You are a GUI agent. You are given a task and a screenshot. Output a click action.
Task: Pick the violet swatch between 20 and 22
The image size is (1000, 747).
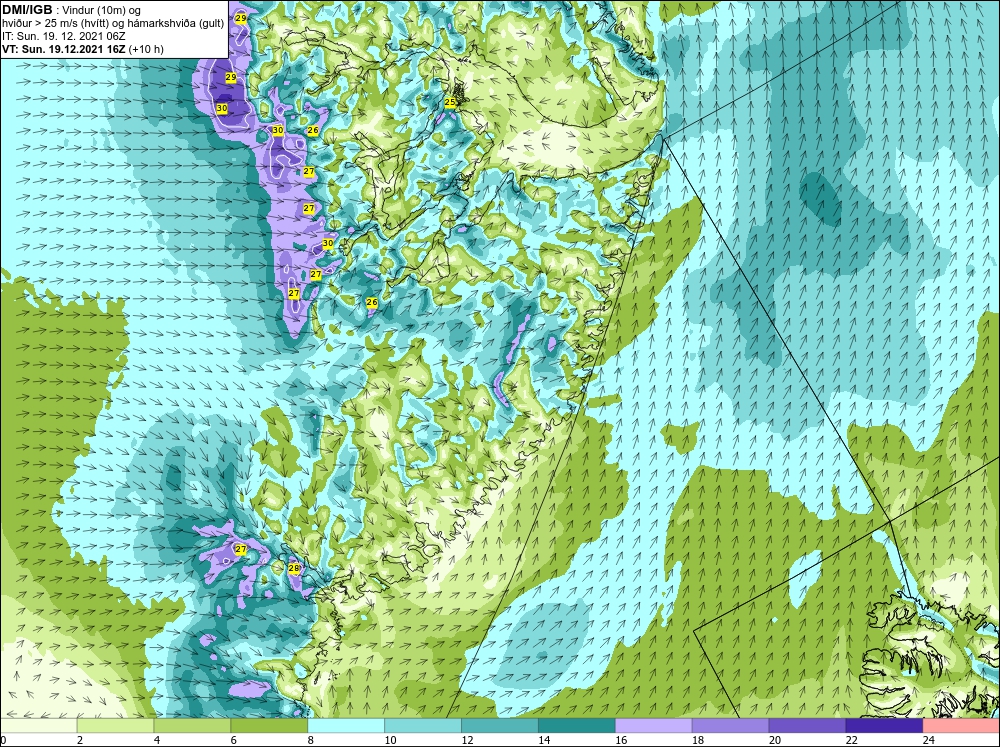807,726
